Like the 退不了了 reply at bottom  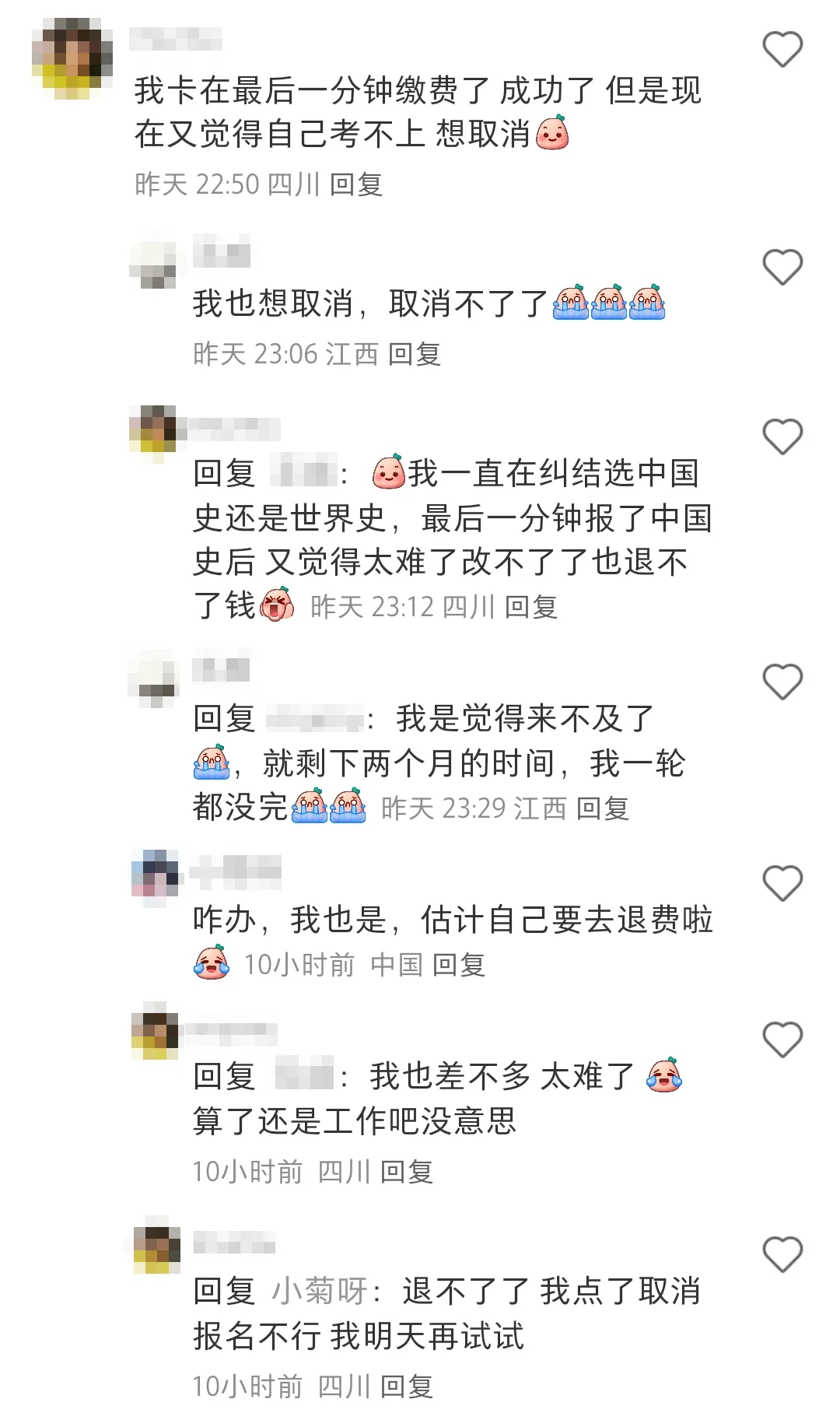pyautogui.click(x=782, y=1254)
